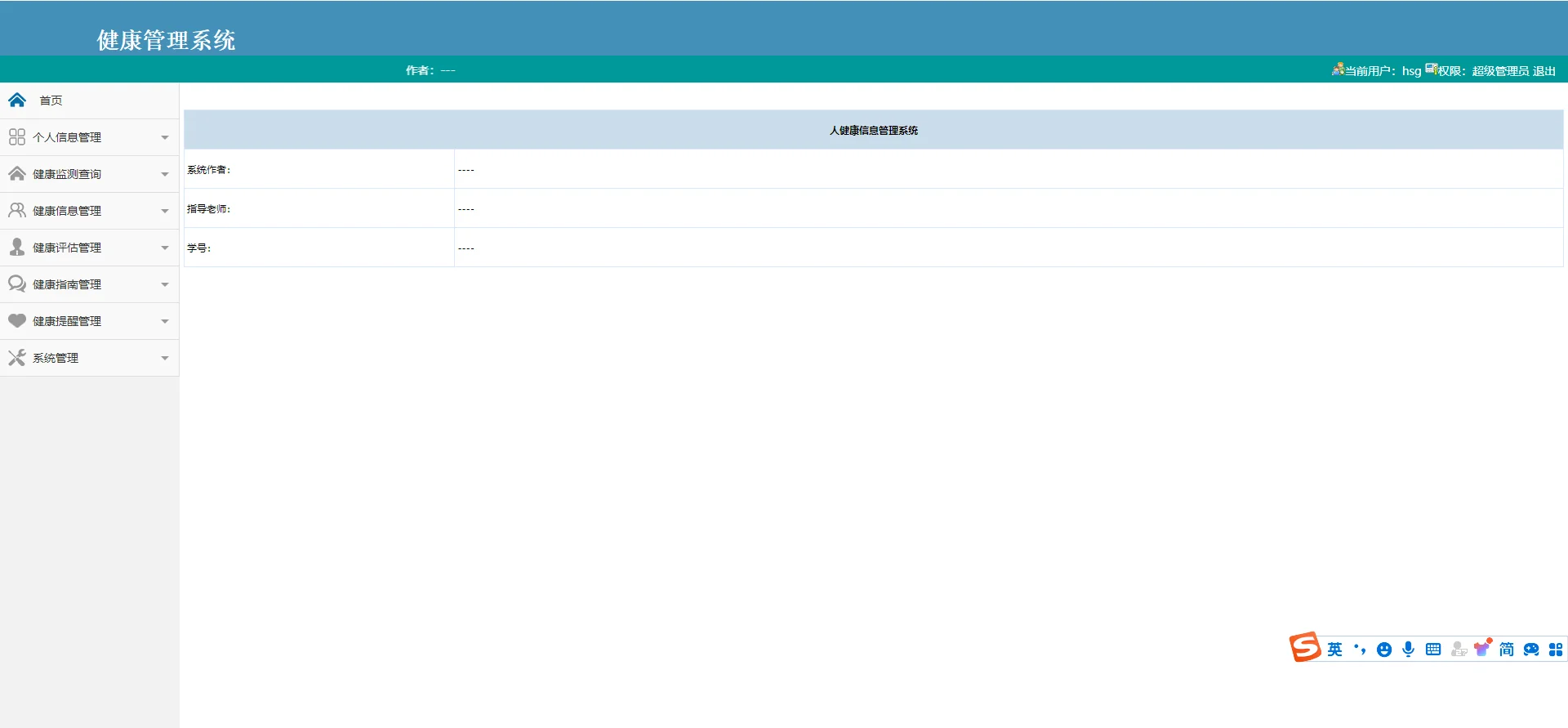1568x728 pixels.
Task: Start Sogou voice input with microphone icon
Action: pyautogui.click(x=1409, y=650)
